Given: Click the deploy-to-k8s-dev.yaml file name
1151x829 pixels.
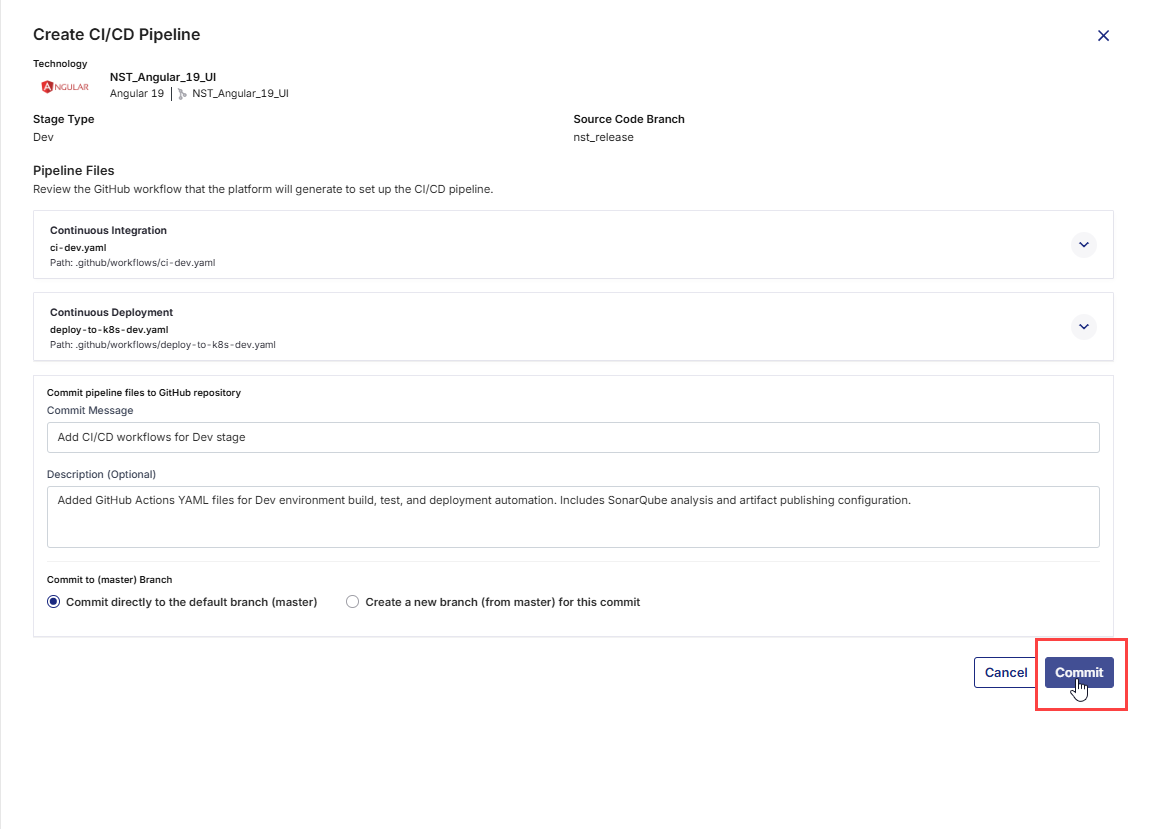Looking at the screenshot, I should coord(109,329).
